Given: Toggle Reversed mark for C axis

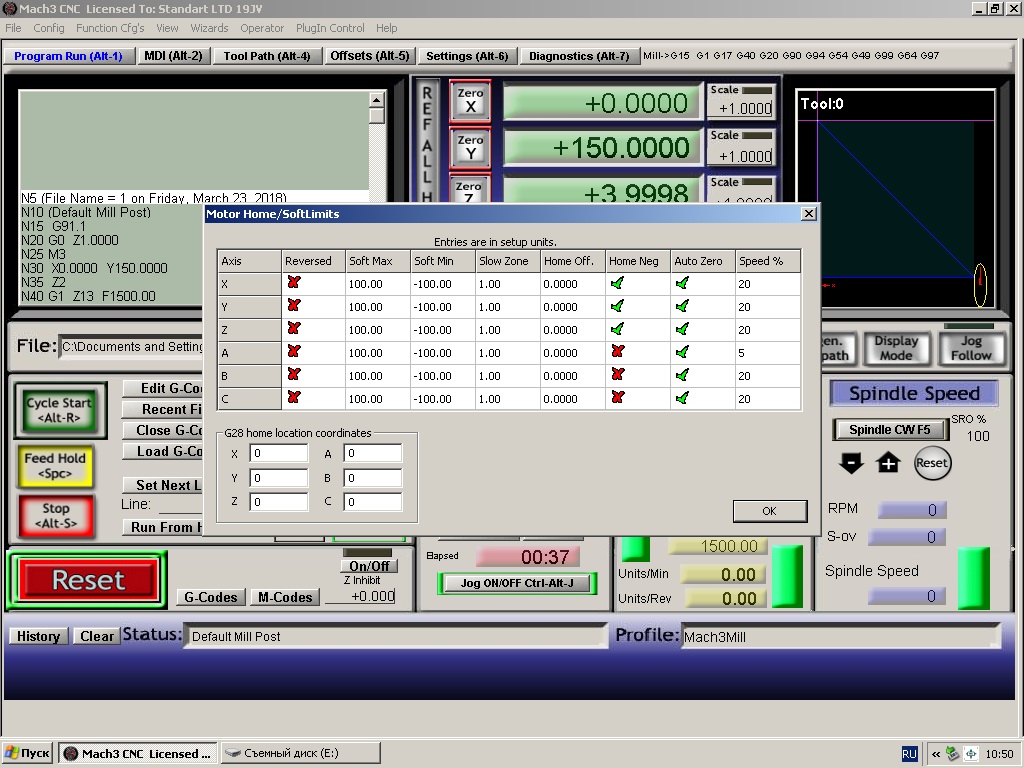Looking at the screenshot, I should (294, 397).
